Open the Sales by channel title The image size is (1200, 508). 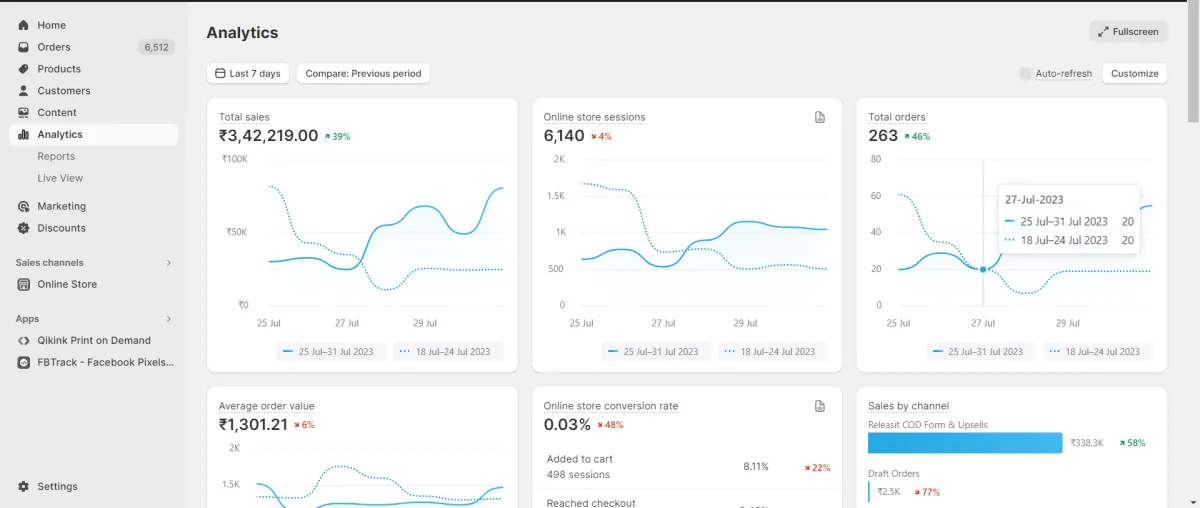click(909, 406)
